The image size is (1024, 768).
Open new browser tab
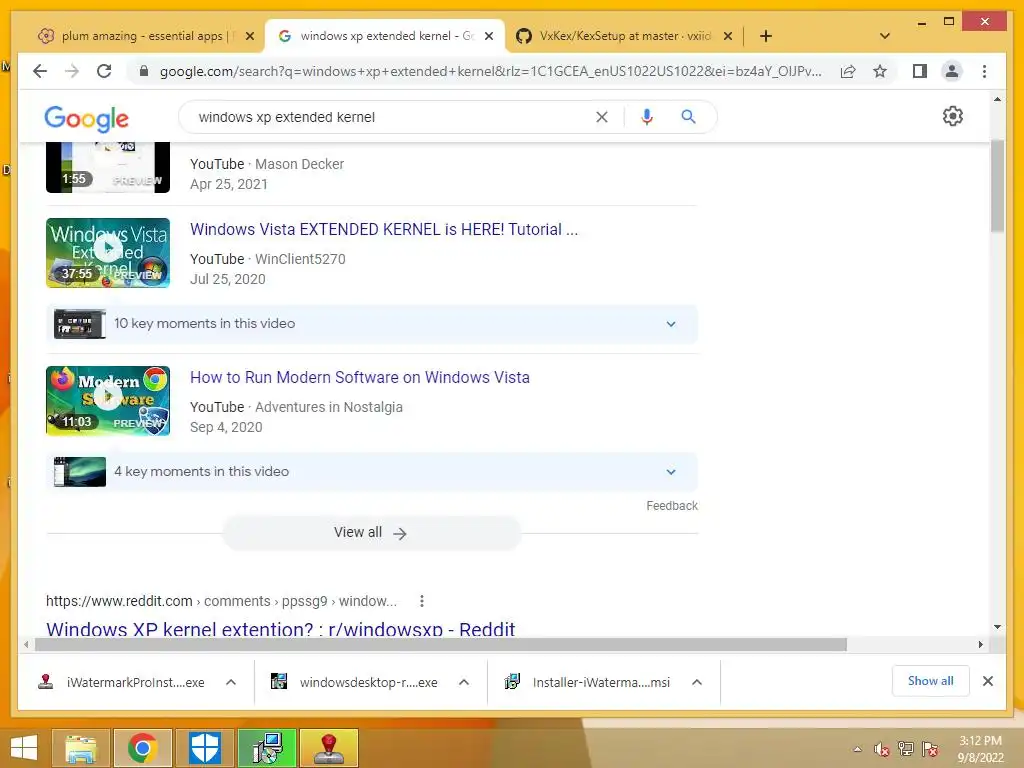click(x=765, y=36)
